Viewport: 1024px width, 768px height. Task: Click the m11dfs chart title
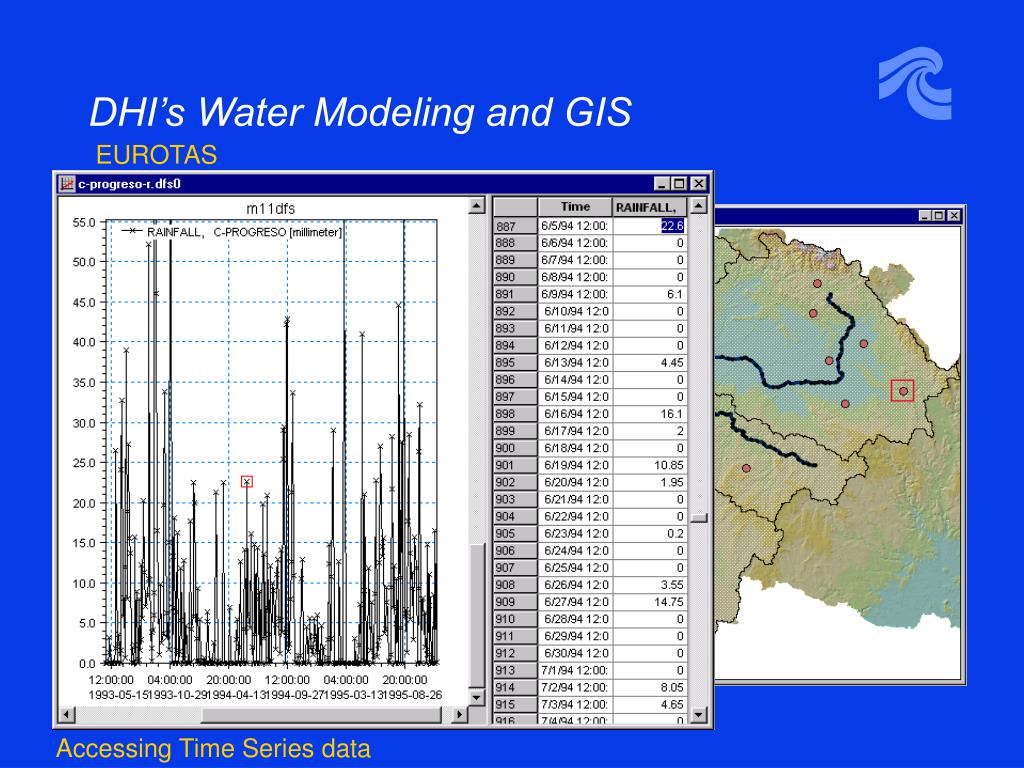pyautogui.click(x=270, y=208)
